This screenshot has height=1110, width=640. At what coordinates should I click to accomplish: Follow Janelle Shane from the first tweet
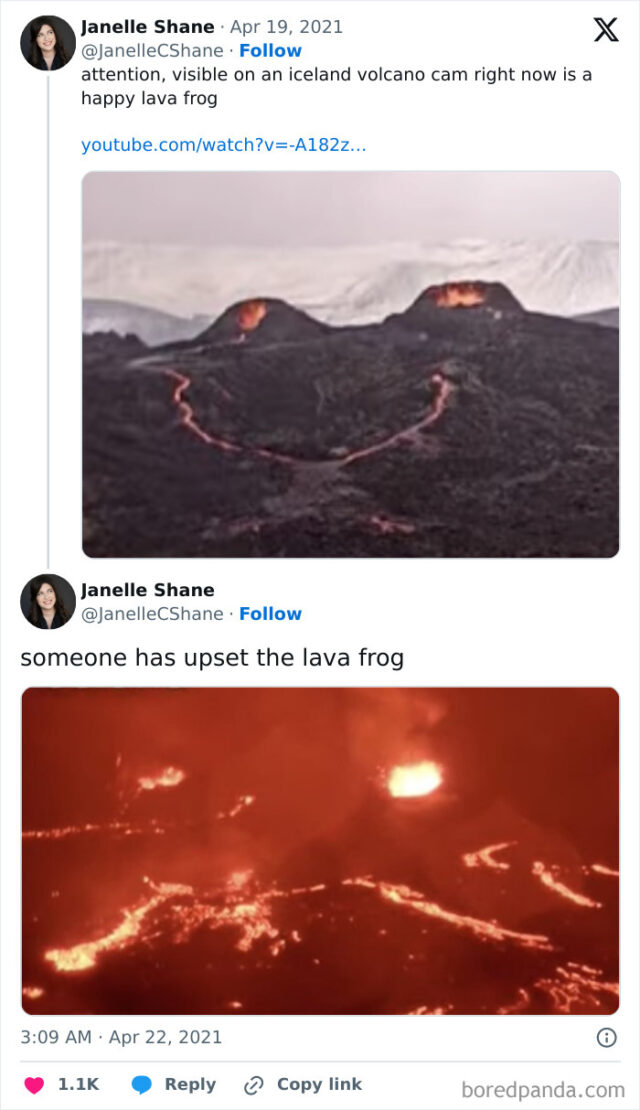click(x=270, y=51)
